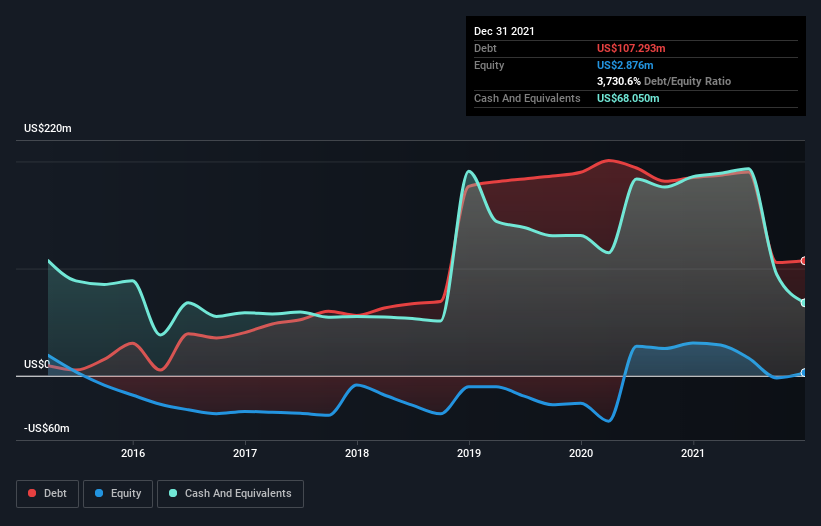Toggle the Cash And Equivalents legend button
This screenshot has width=821, height=526.
230,494
